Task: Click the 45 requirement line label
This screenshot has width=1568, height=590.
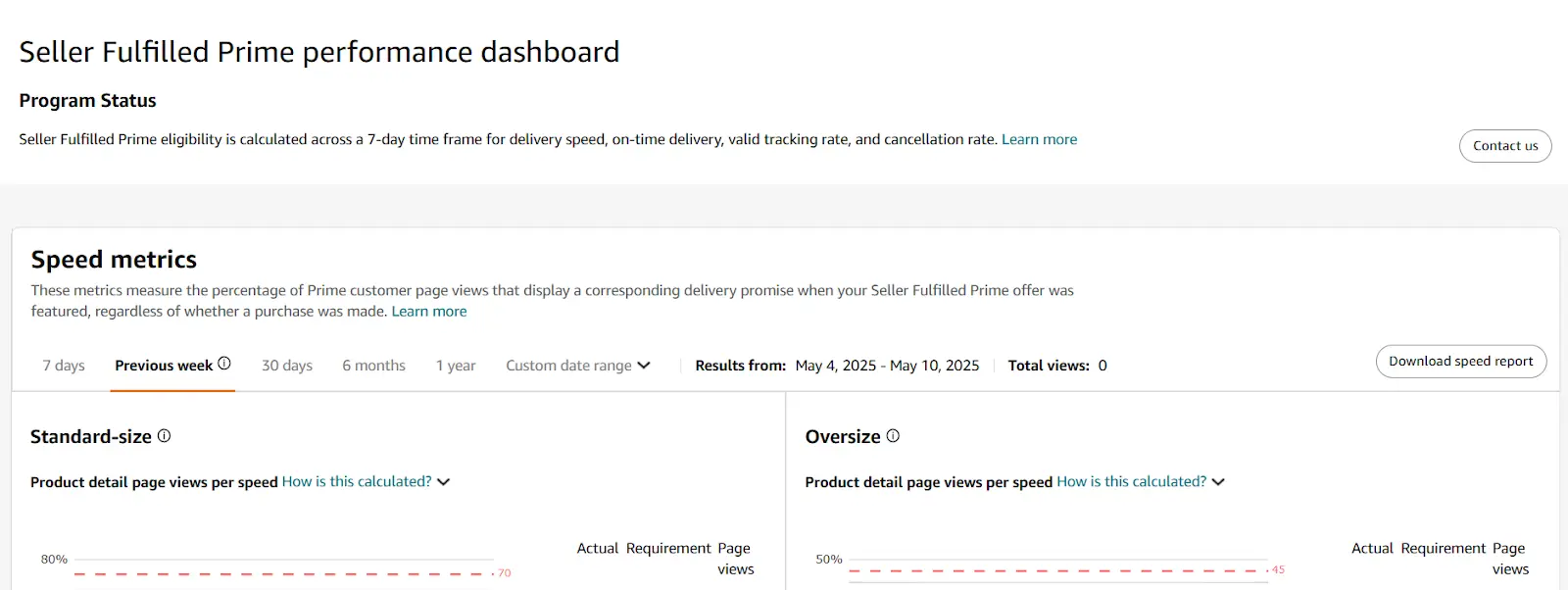Action: (x=1278, y=569)
